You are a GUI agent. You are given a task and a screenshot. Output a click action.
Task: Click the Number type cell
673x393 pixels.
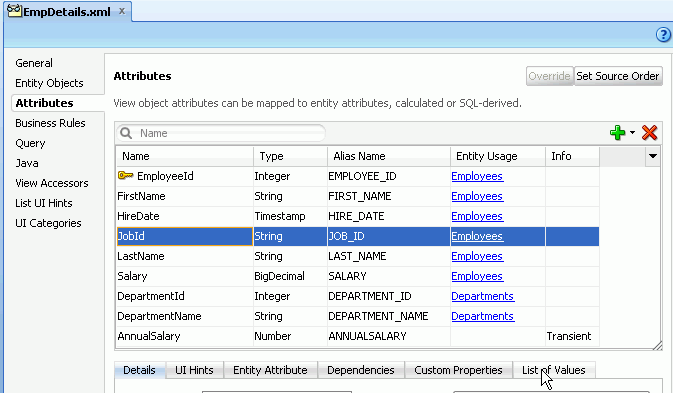click(290, 336)
